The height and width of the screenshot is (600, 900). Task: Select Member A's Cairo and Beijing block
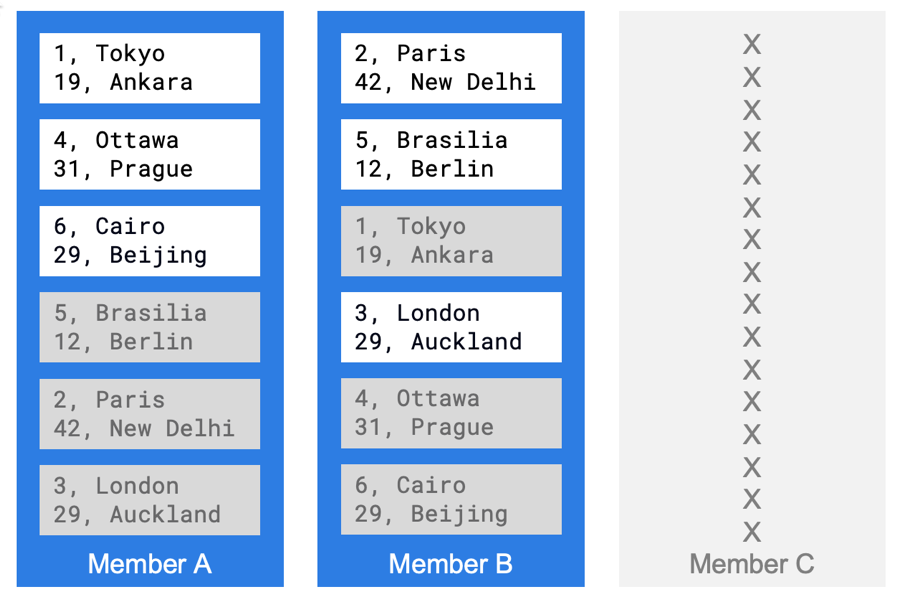149,241
